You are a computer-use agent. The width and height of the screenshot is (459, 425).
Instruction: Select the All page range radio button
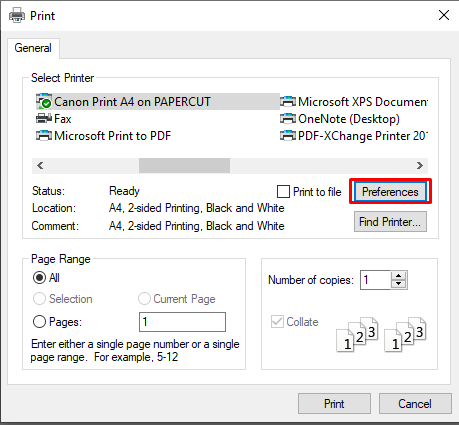39,277
